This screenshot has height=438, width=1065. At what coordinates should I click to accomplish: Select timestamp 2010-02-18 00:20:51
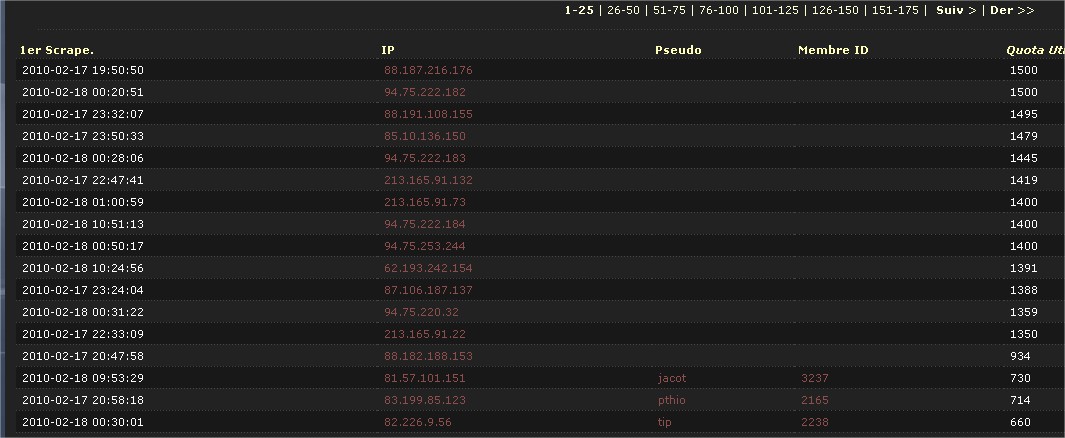[83, 92]
